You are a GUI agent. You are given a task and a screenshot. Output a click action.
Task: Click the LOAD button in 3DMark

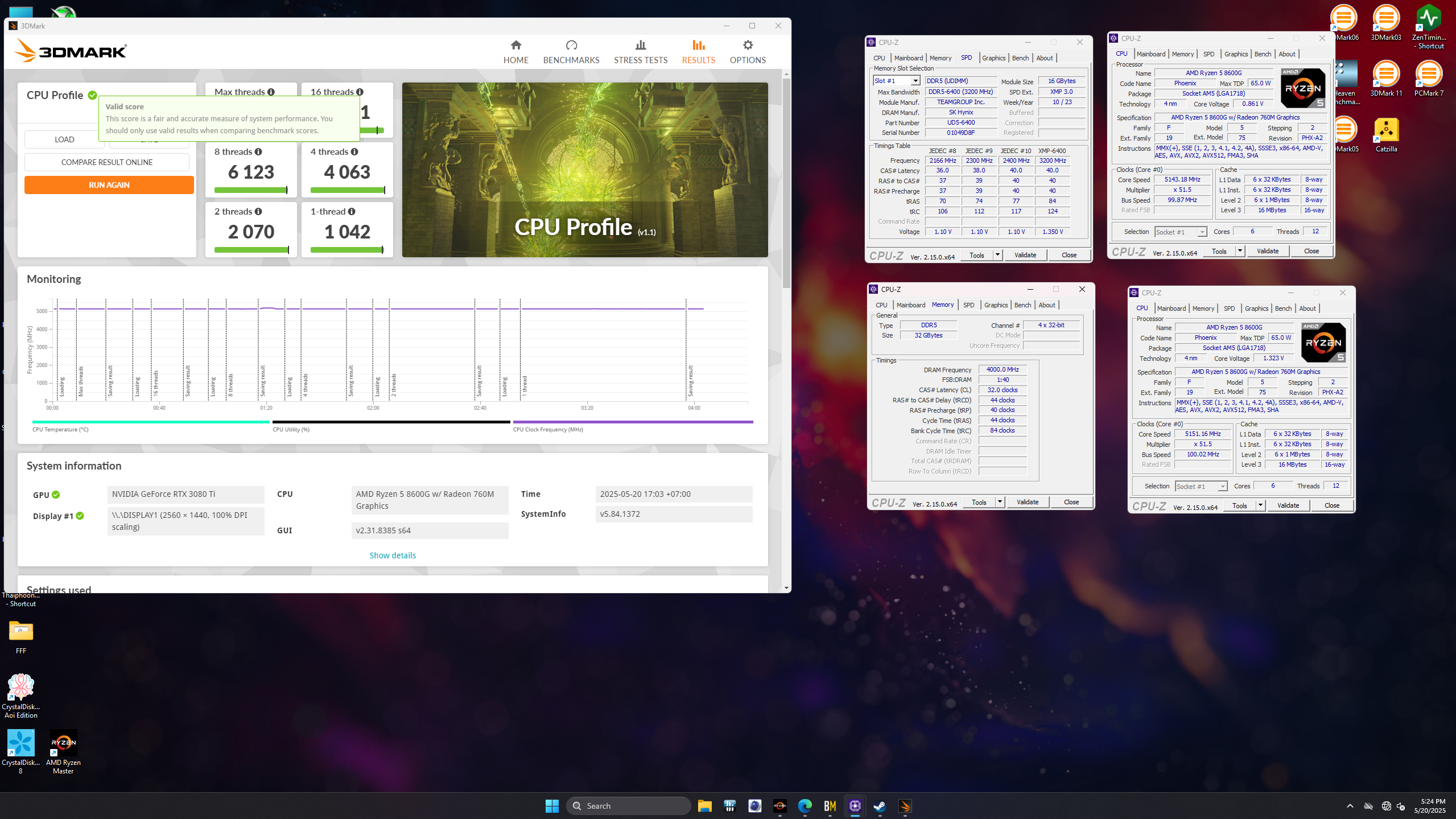click(x=64, y=139)
